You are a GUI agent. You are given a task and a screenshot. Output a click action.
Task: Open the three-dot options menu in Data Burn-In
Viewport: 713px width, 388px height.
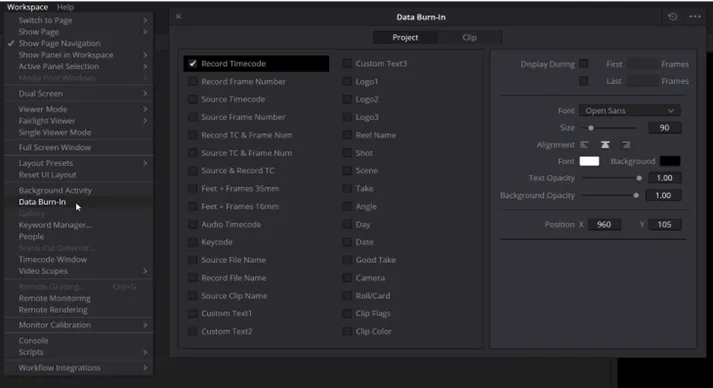pyautogui.click(x=695, y=17)
